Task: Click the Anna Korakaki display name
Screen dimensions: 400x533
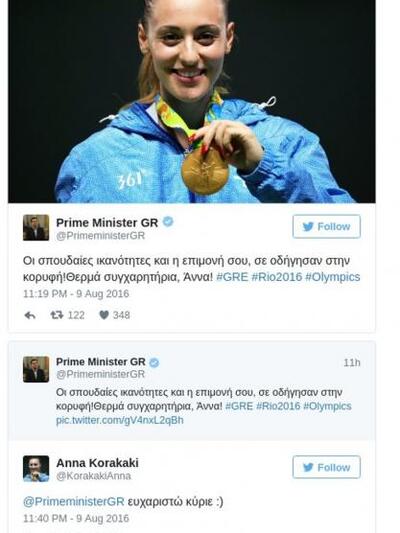Action: point(97,463)
